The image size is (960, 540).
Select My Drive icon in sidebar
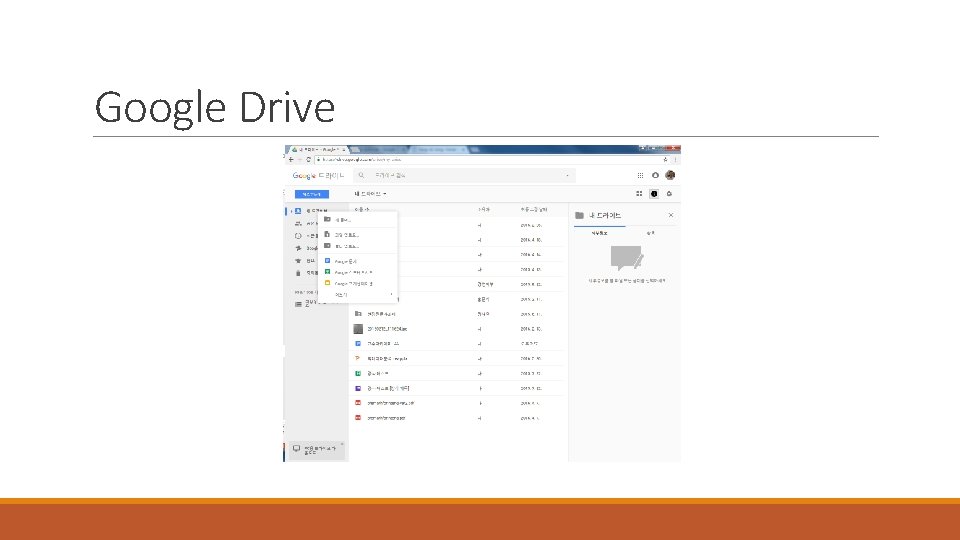tap(298, 211)
